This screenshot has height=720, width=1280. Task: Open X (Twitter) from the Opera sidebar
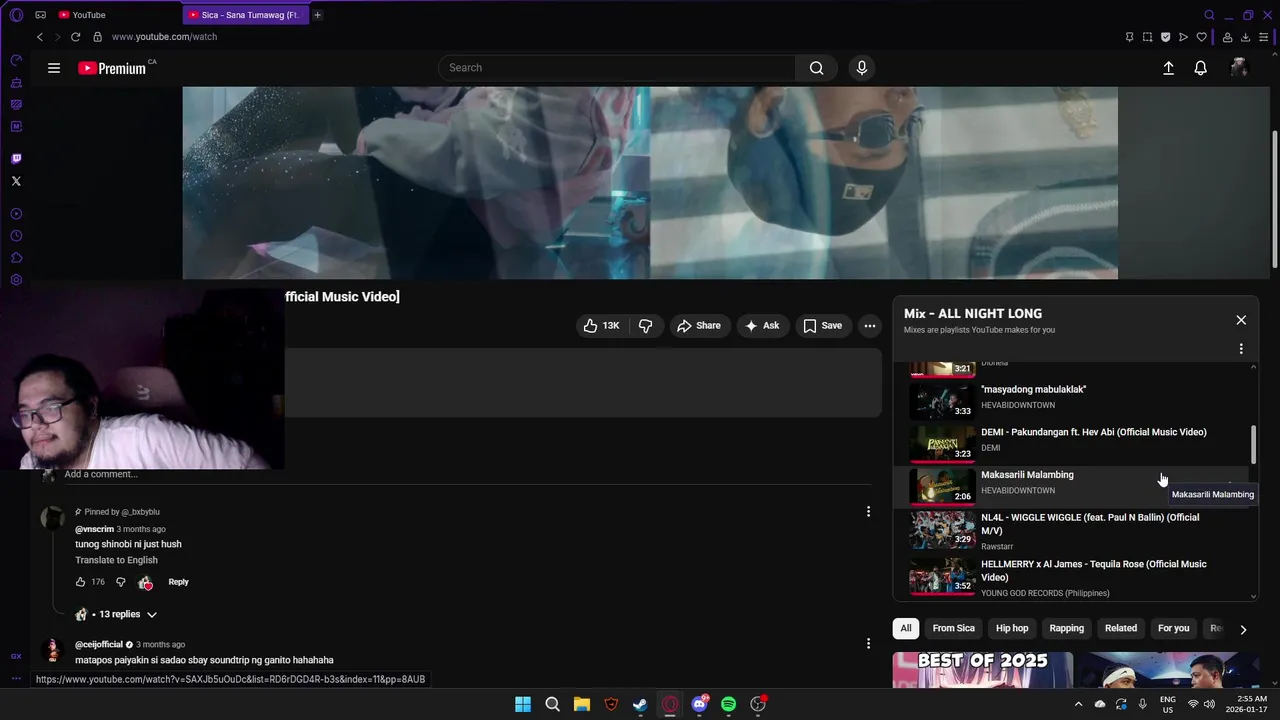[x=16, y=181]
